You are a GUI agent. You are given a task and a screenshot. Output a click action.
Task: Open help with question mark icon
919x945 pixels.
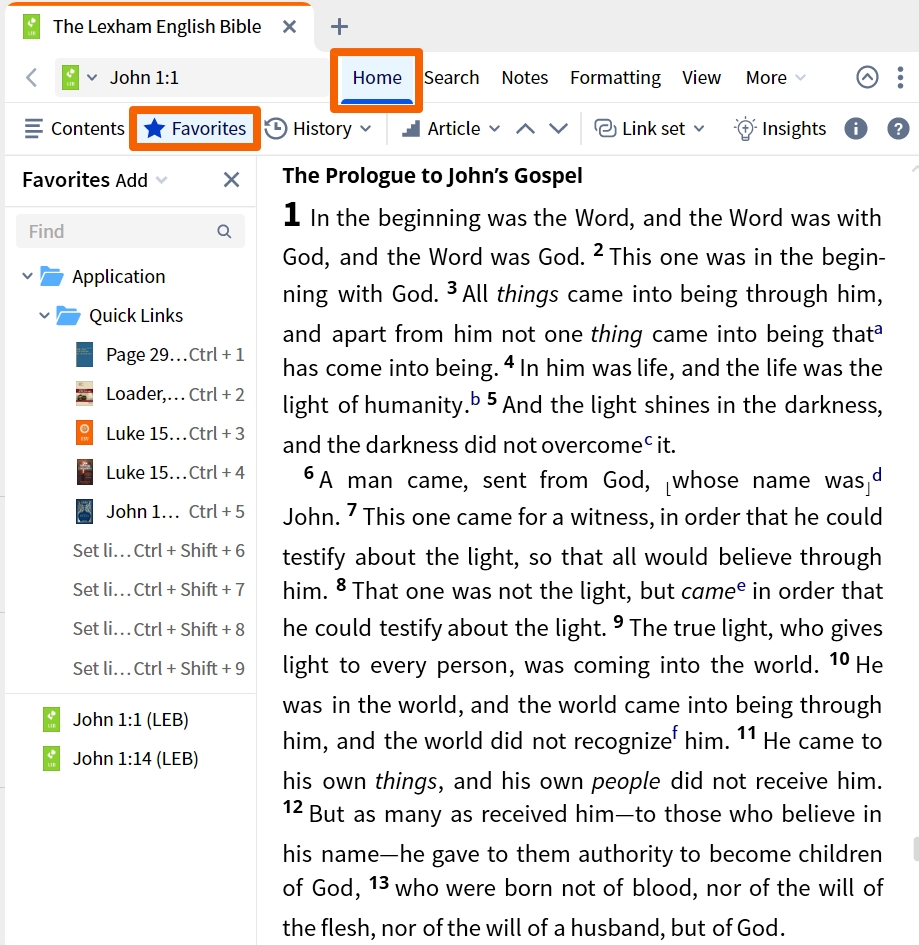(898, 128)
